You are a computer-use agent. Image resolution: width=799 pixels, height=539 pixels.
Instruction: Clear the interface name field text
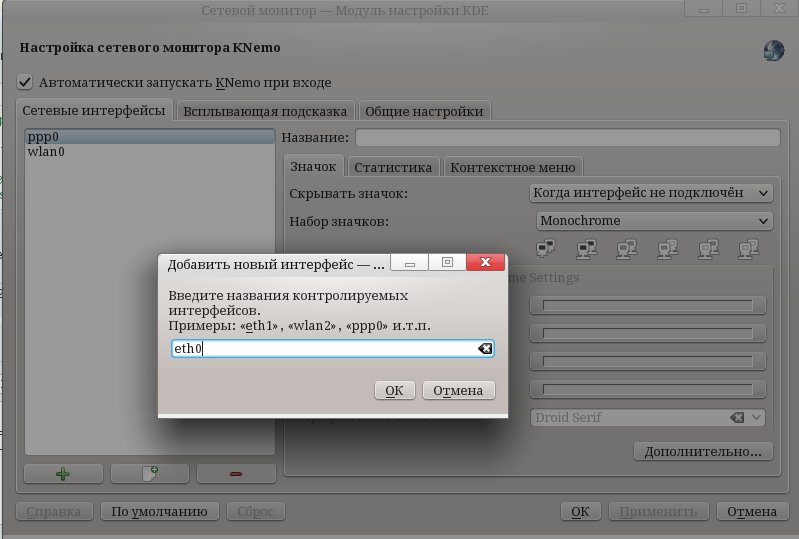[x=485, y=348]
